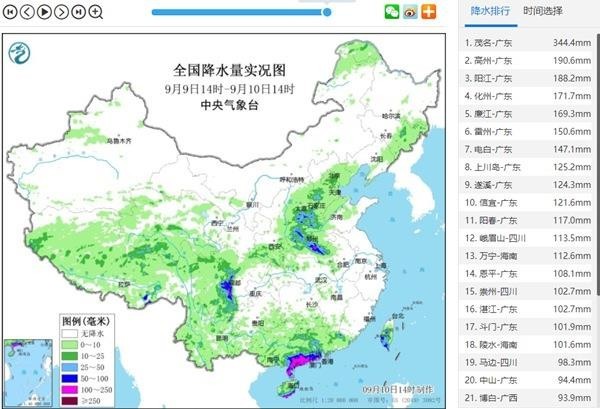Image resolution: width=600 pixels, height=409 pixels.
Task: Jump to the first frame of the animation
Action: (11, 12)
